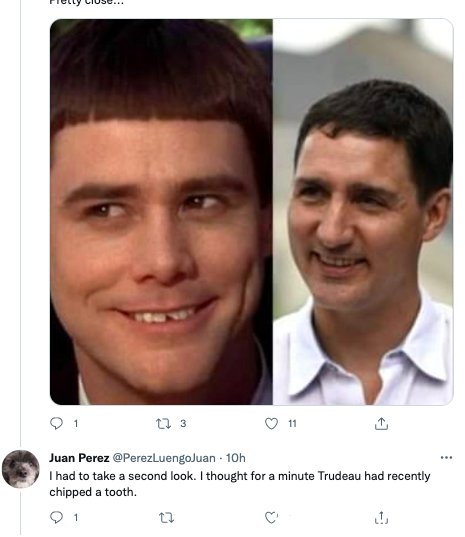
Task: Retweet Juan Perez's chipped tooth tweet
Action: coord(166,517)
